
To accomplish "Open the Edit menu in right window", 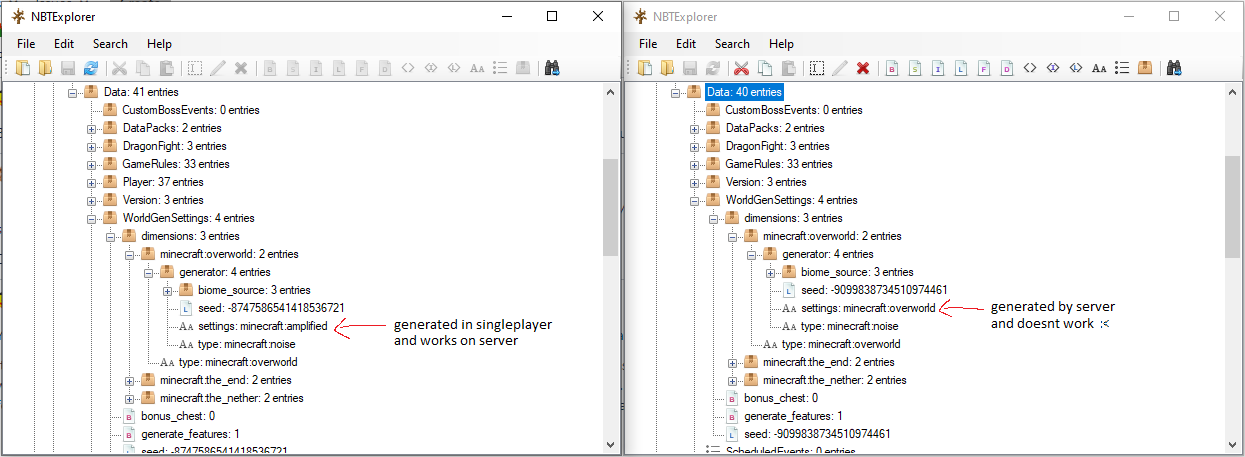I will pyautogui.click(x=686, y=44).
